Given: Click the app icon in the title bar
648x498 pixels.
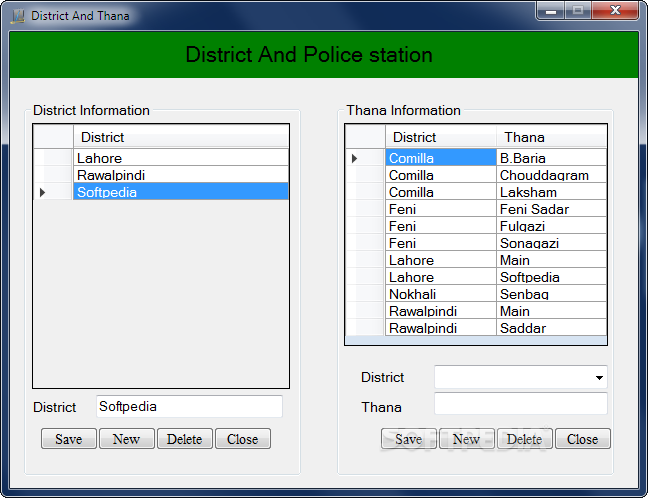Looking at the screenshot, I should coord(17,16).
